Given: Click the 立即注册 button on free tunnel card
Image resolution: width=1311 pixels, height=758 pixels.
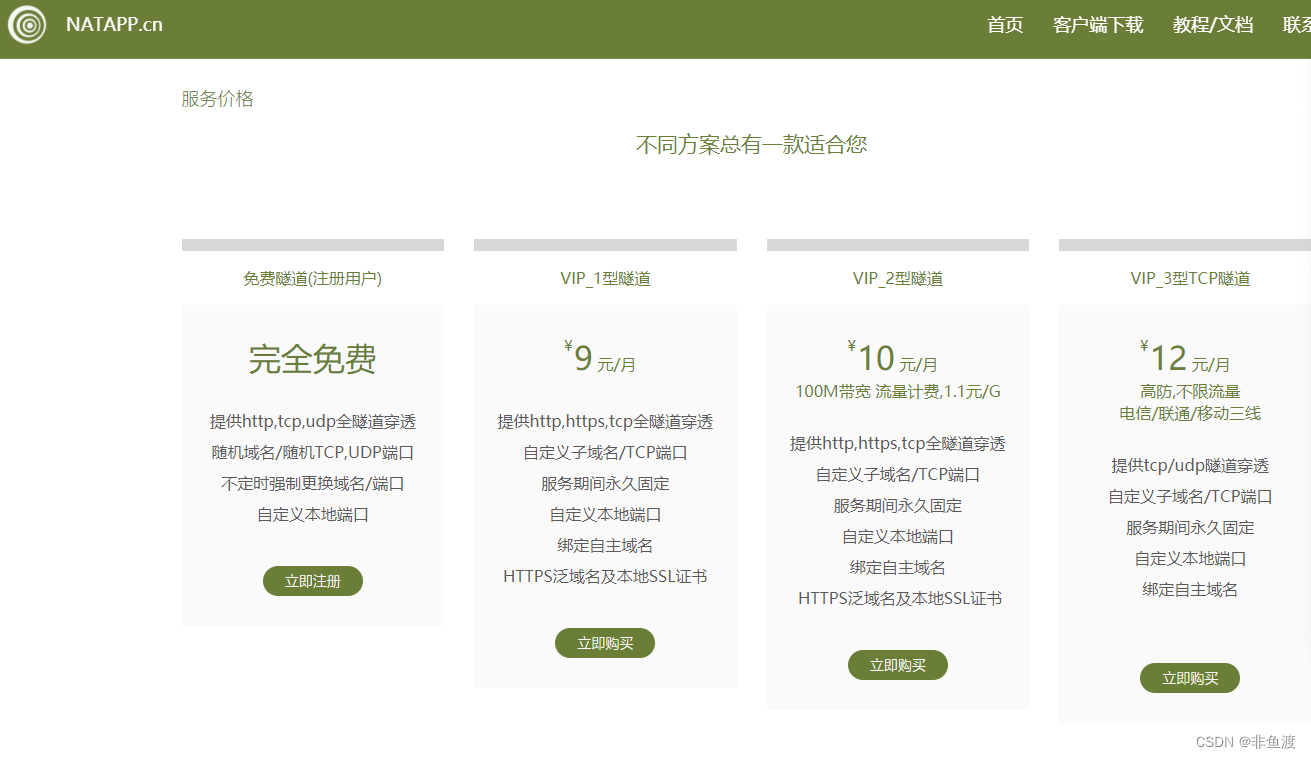Looking at the screenshot, I should (x=313, y=581).
